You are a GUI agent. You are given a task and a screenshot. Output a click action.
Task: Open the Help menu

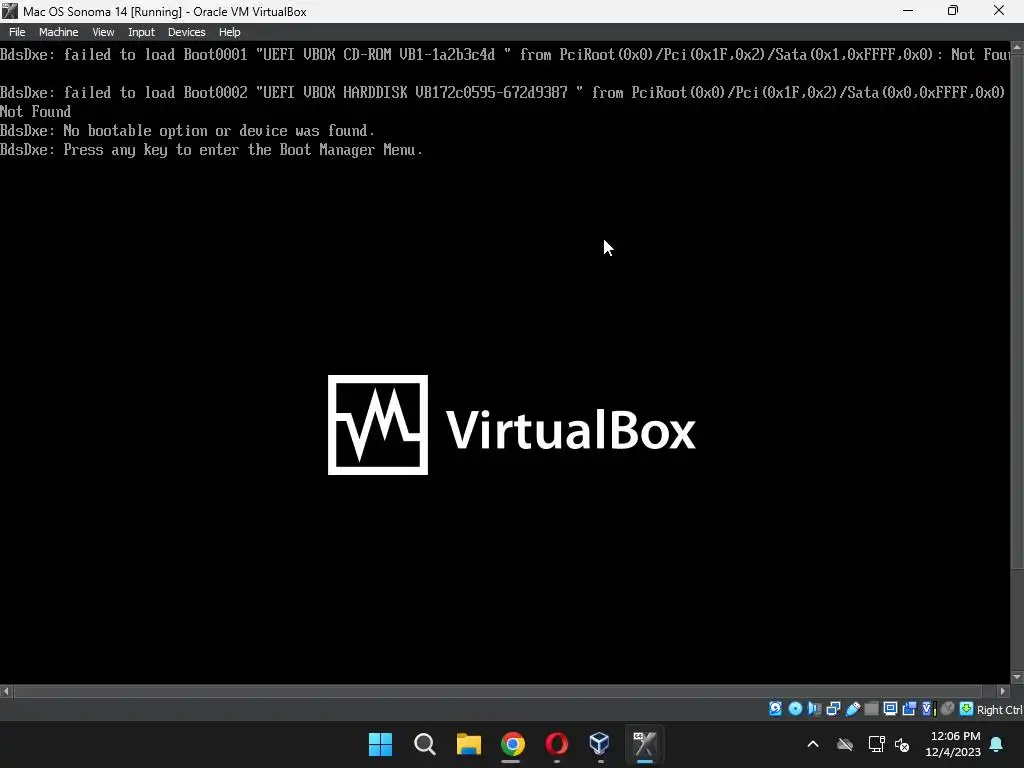click(229, 32)
